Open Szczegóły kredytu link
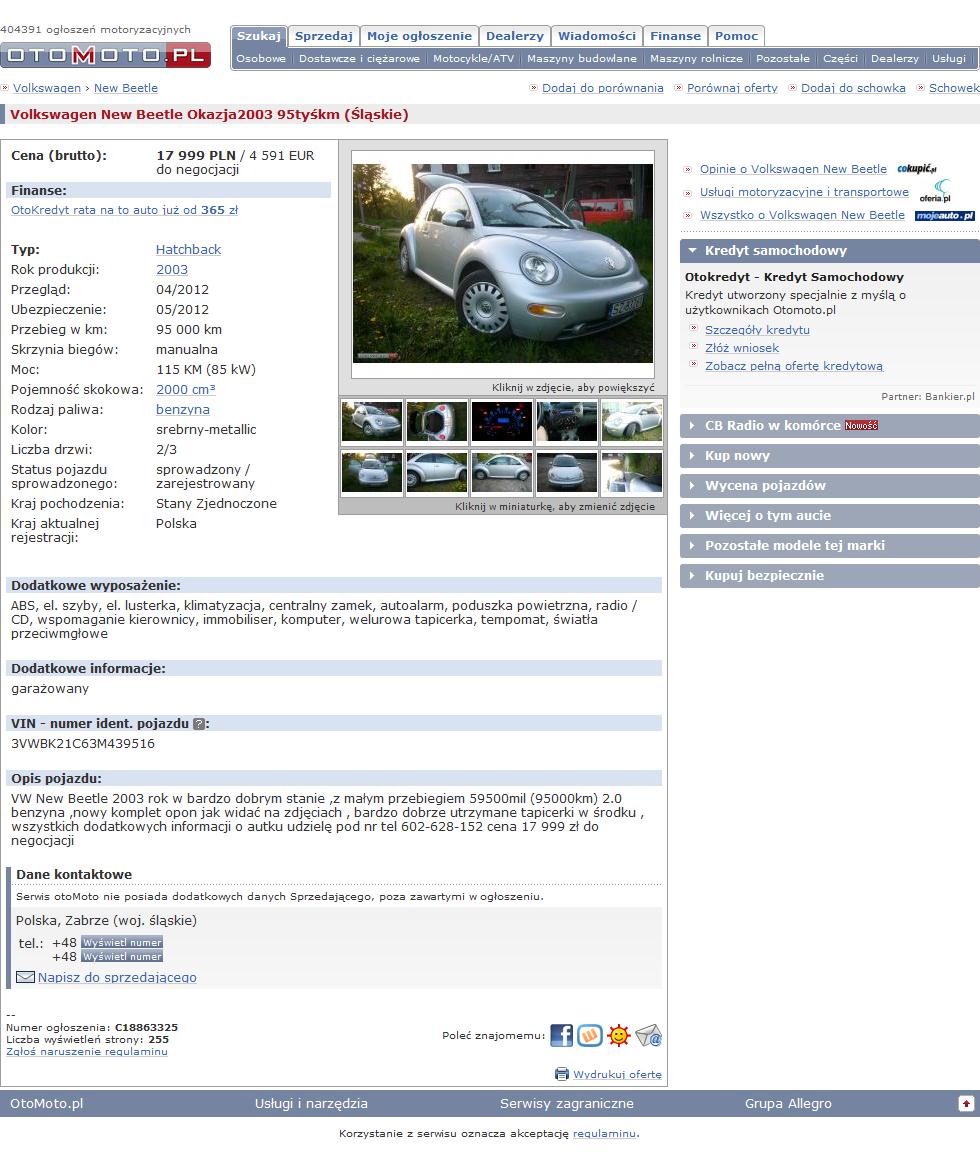 point(758,330)
